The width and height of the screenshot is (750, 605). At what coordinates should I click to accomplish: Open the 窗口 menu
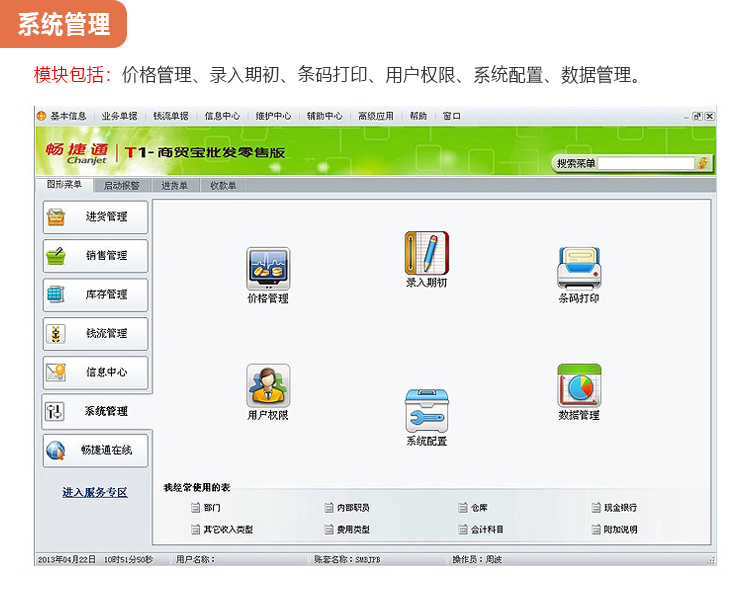pyautogui.click(x=451, y=116)
